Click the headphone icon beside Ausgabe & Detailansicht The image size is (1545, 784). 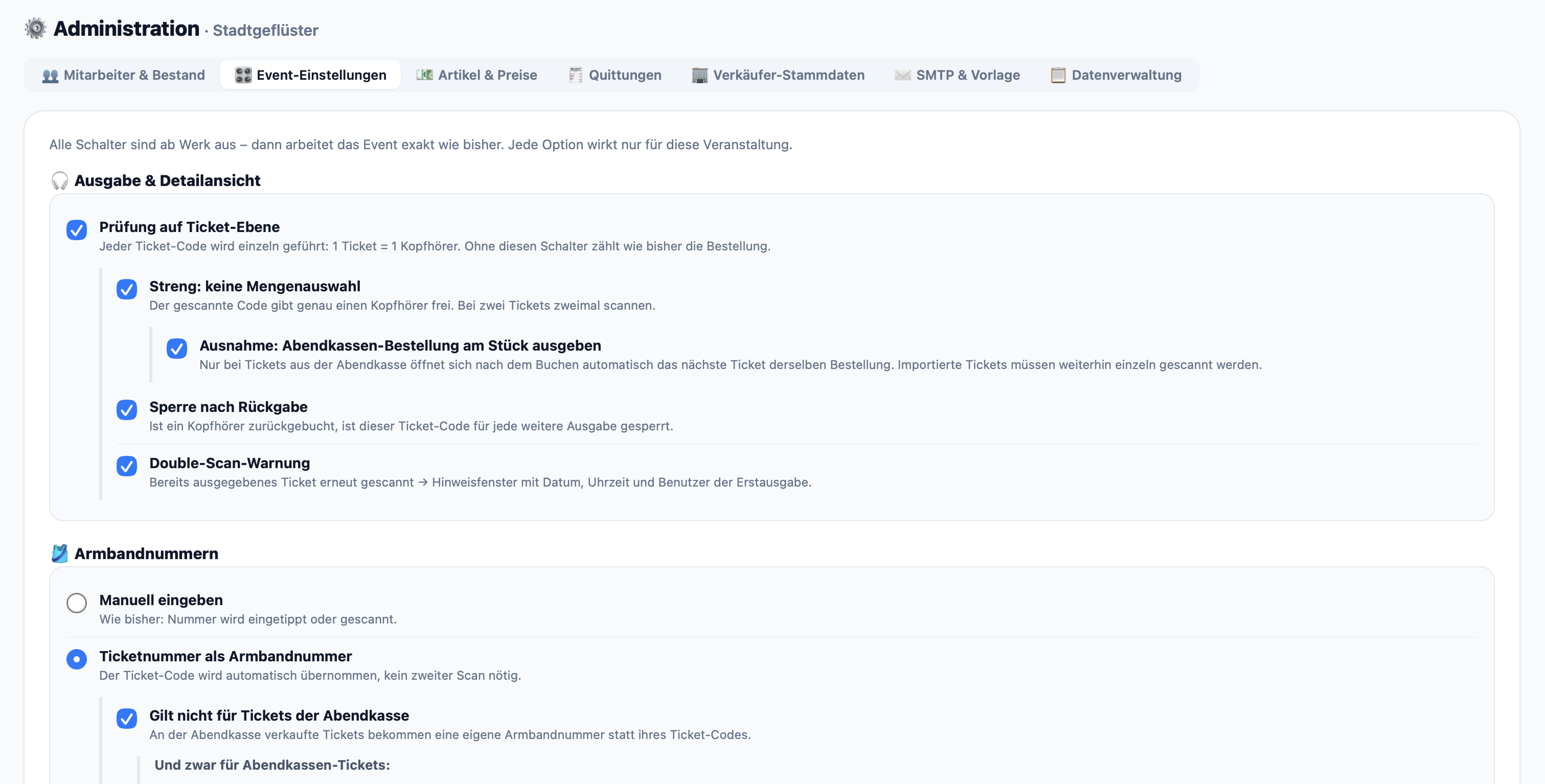click(x=60, y=180)
